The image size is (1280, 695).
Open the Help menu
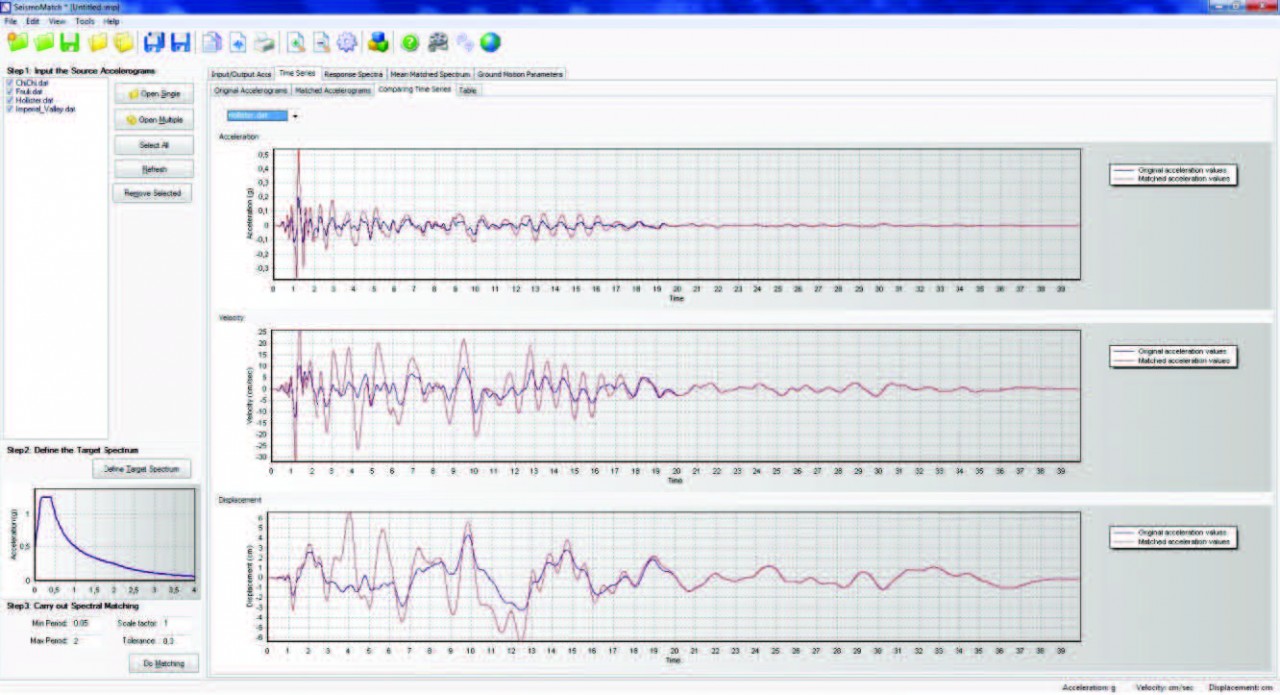(111, 20)
